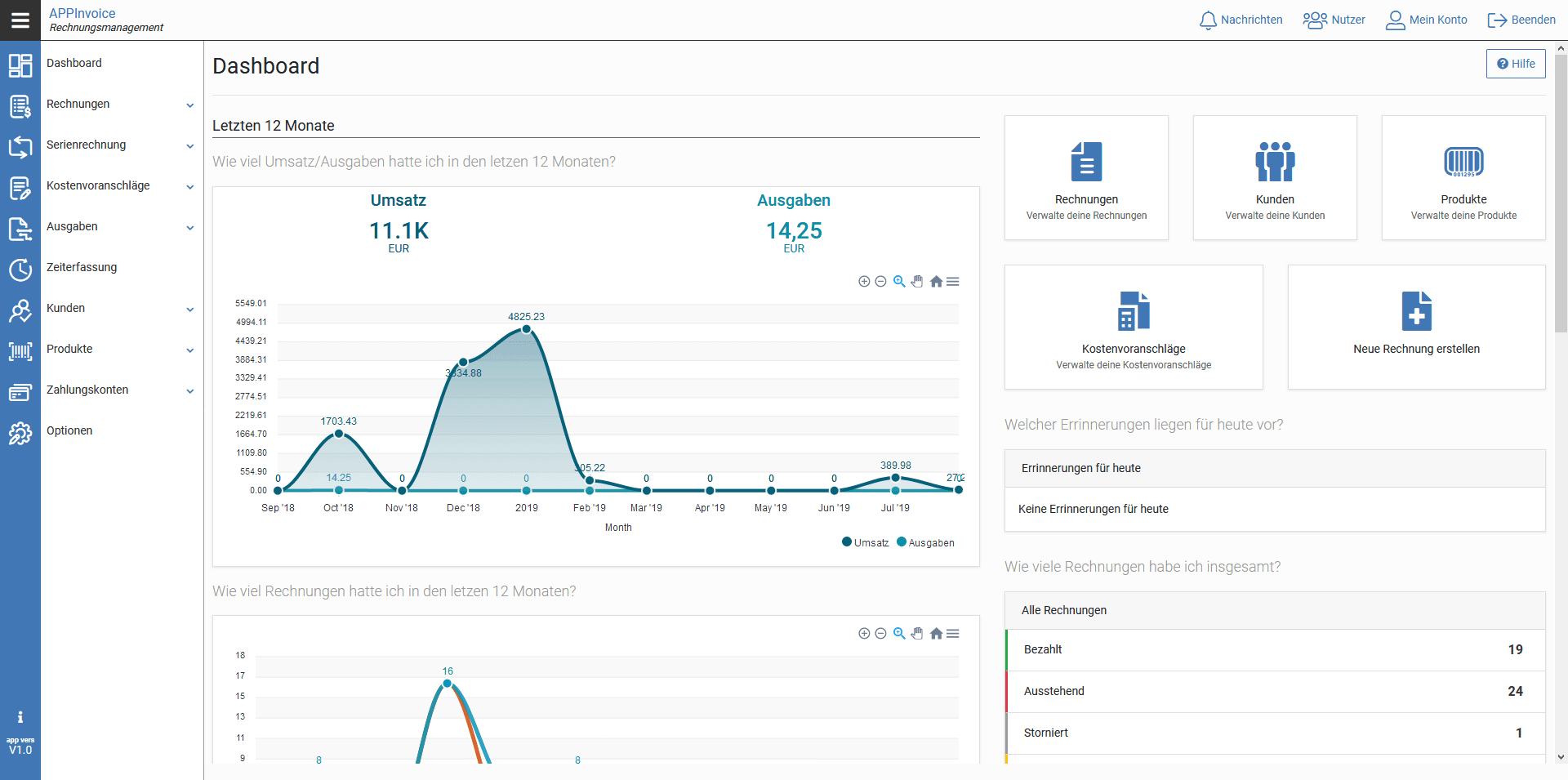Expand the Serienrechnung submenu chevron
The height and width of the screenshot is (780, 1568).
[x=189, y=146]
